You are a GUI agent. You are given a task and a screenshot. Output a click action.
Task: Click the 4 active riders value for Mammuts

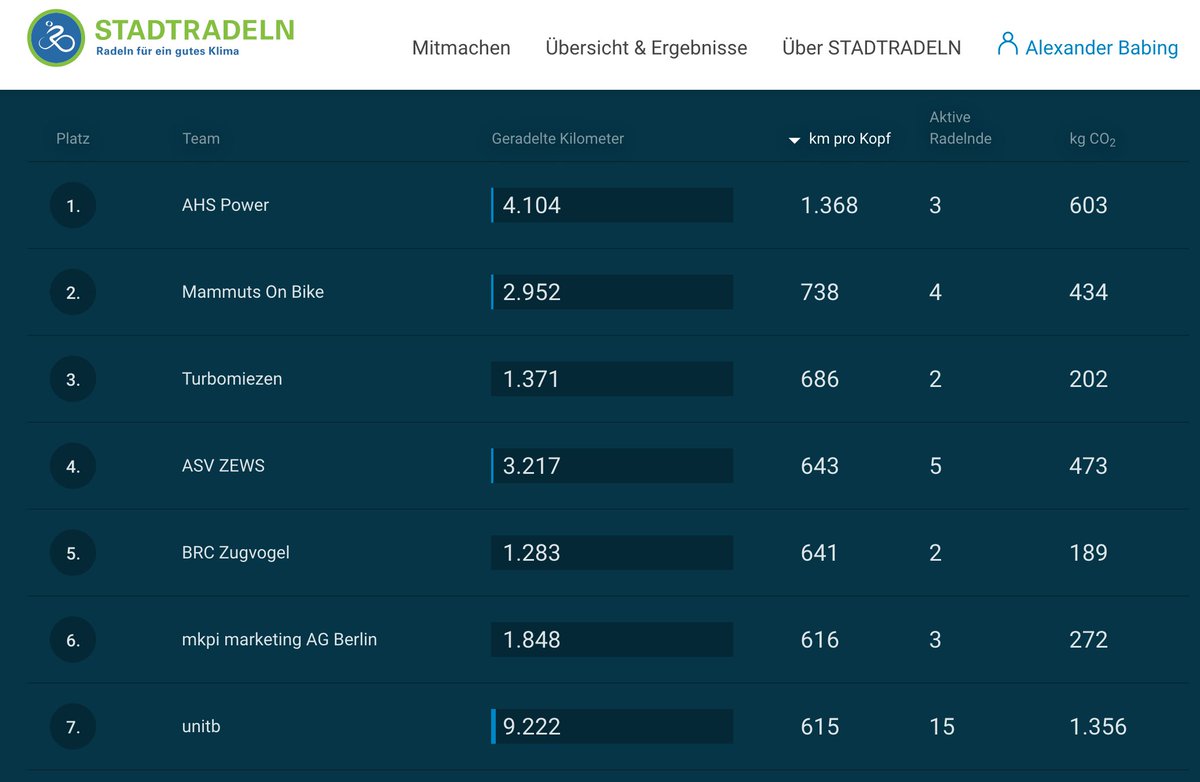(935, 292)
